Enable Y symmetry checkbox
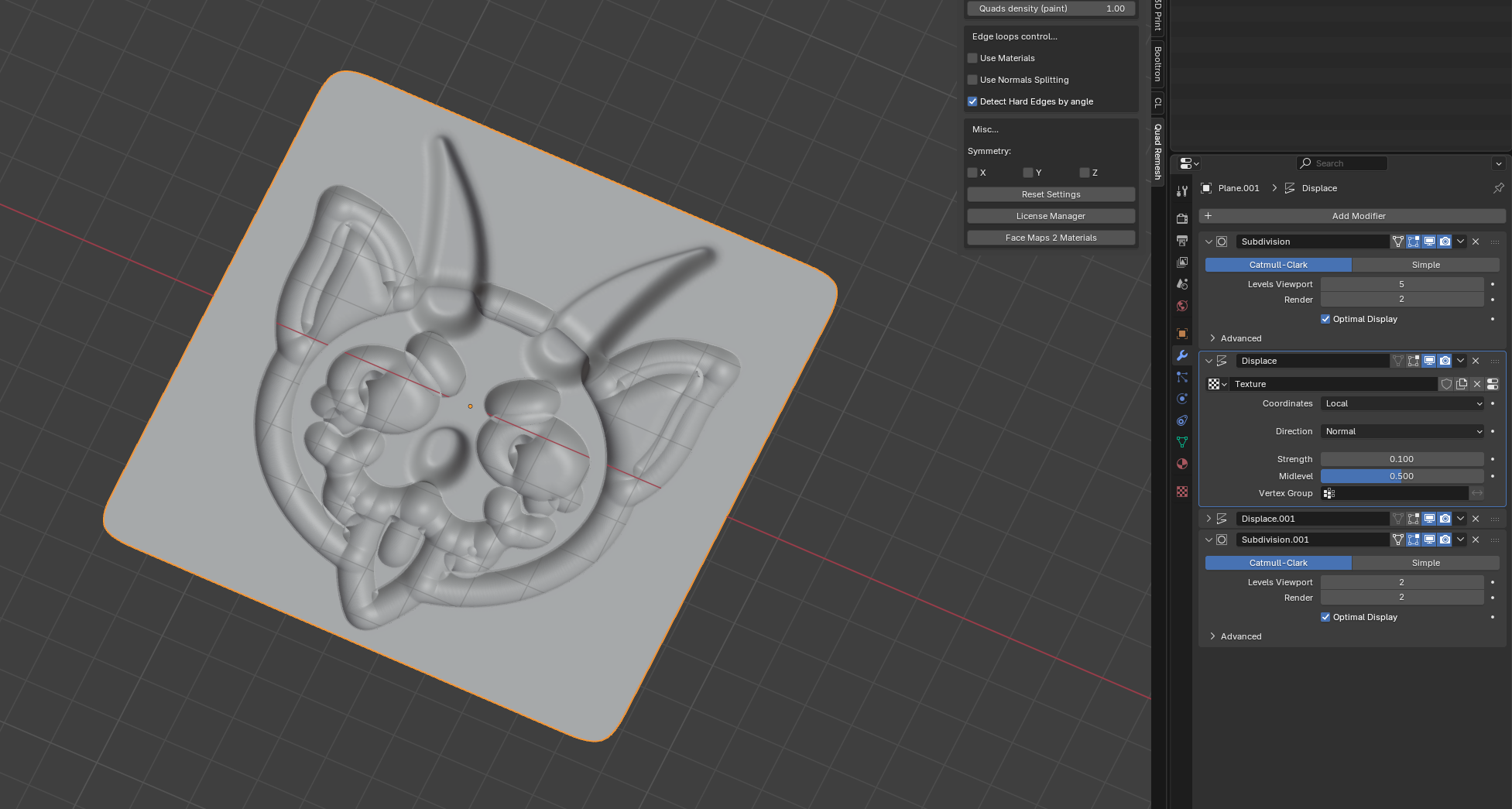 tap(1028, 173)
